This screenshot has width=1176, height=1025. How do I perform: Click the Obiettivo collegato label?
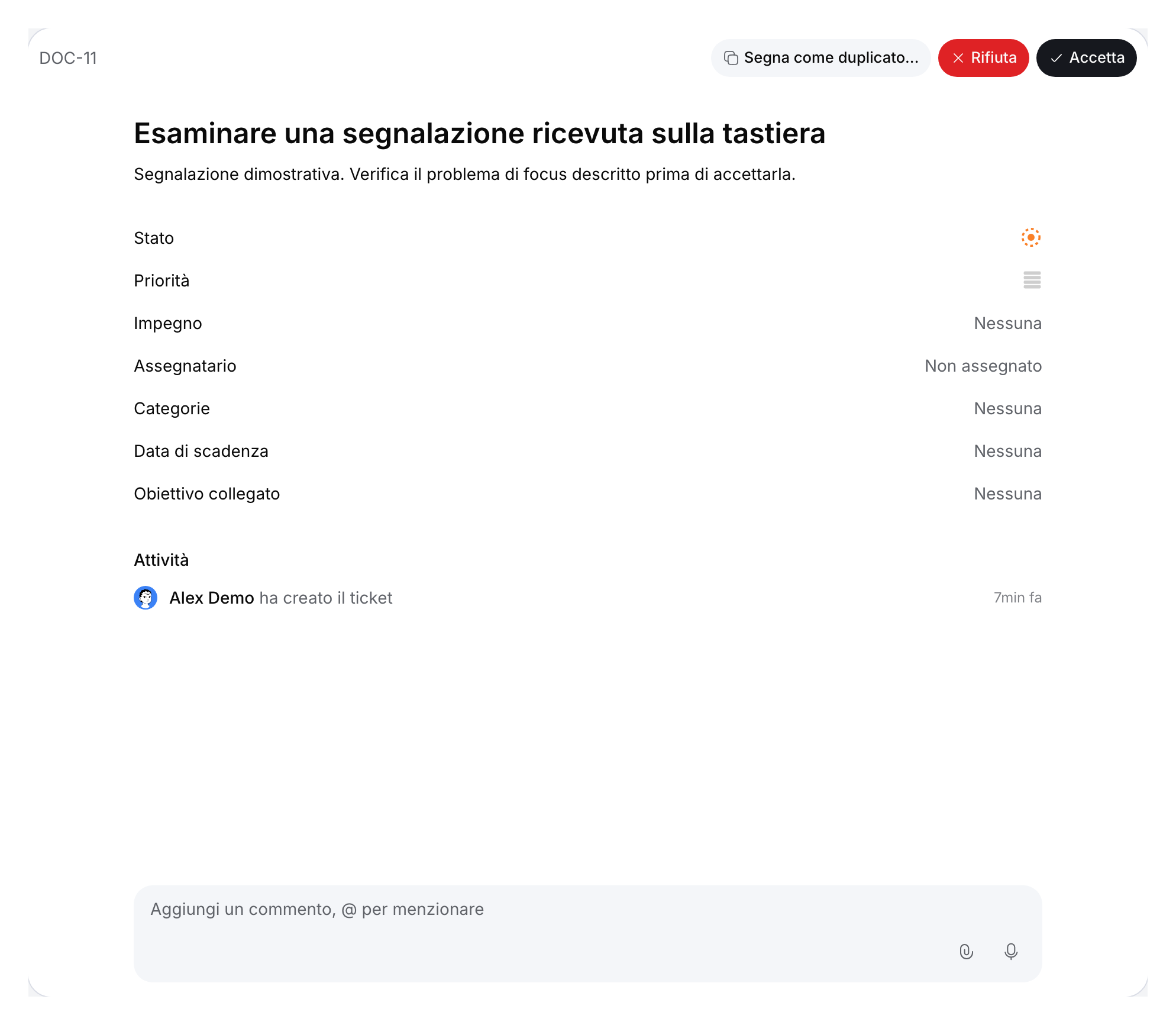(x=207, y=494)
